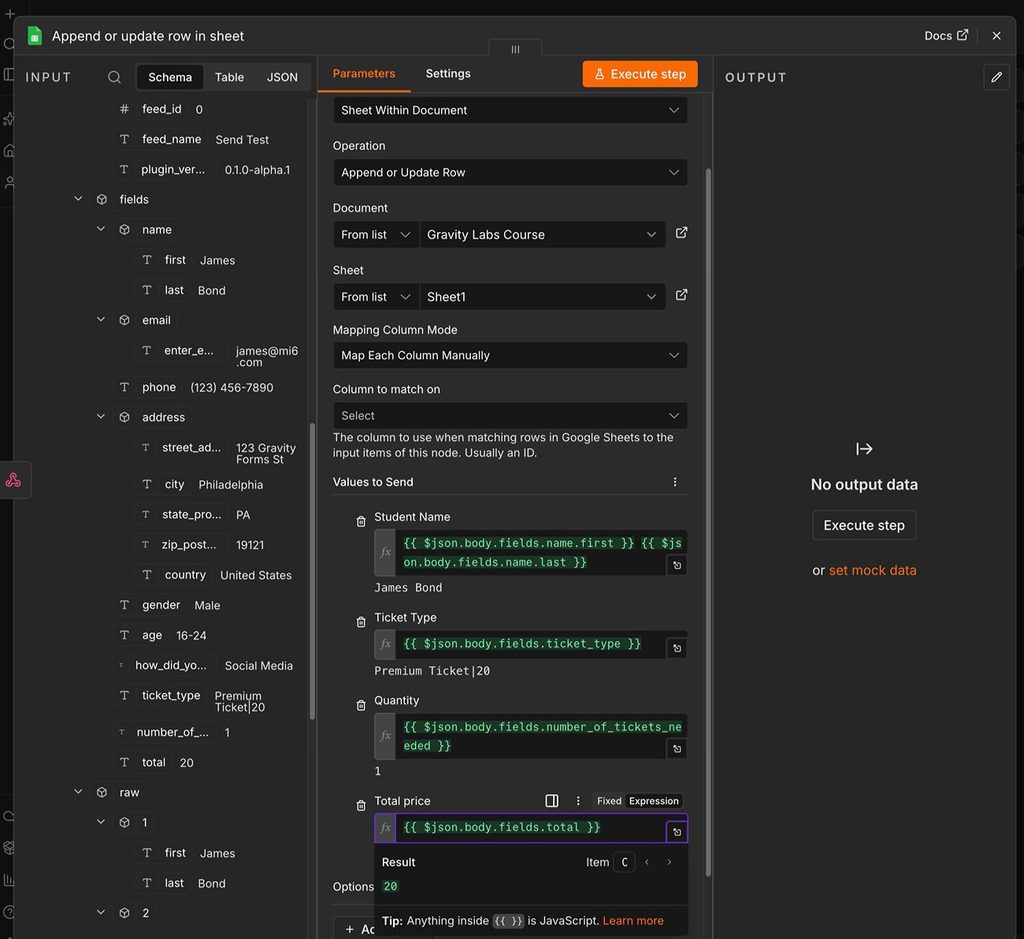Open Column to match on Select dropdown
Screen dimensions: 1024x939
pyautogui.click(x=509, y=415)
